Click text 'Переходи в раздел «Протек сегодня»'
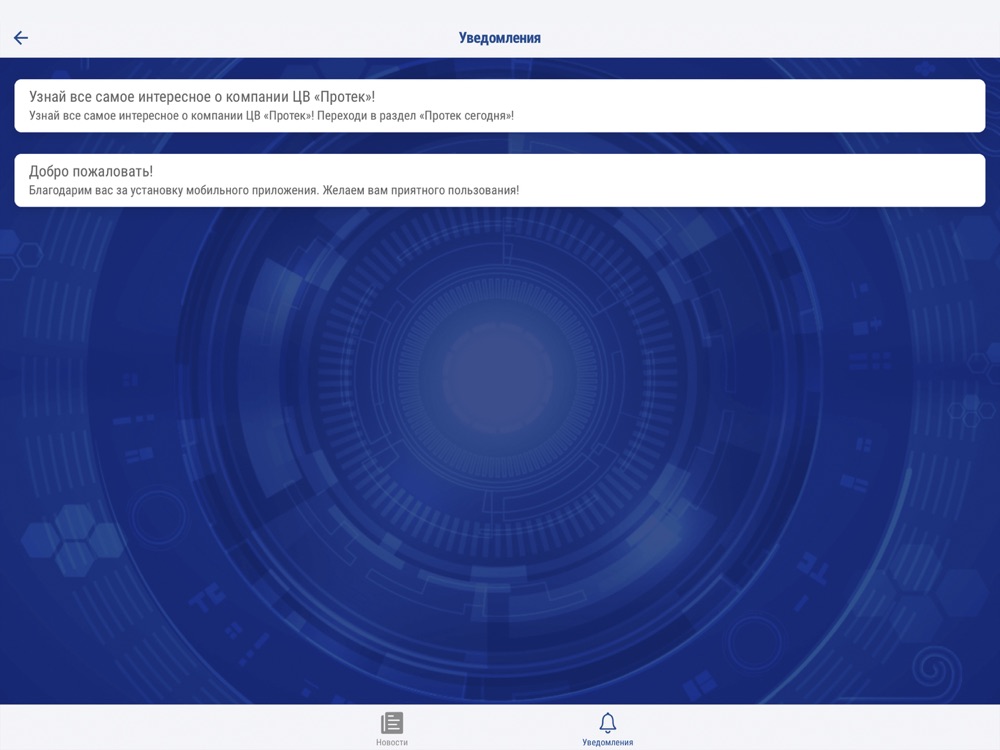The height and width of the screenshot is (750, 1000). (413, 115)
